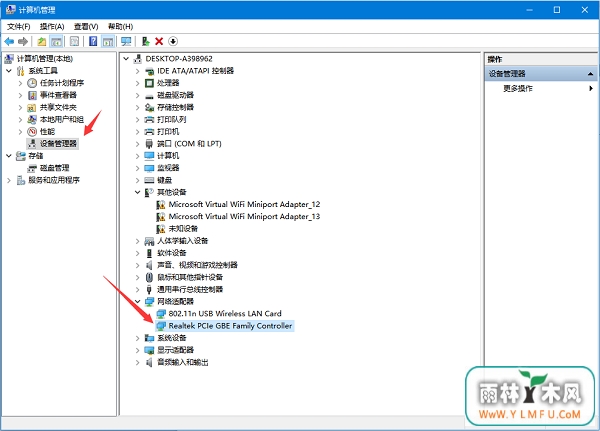Click the Update driver toolbar icon
This screenshot has width=600, height=431.
pos(145,41)
